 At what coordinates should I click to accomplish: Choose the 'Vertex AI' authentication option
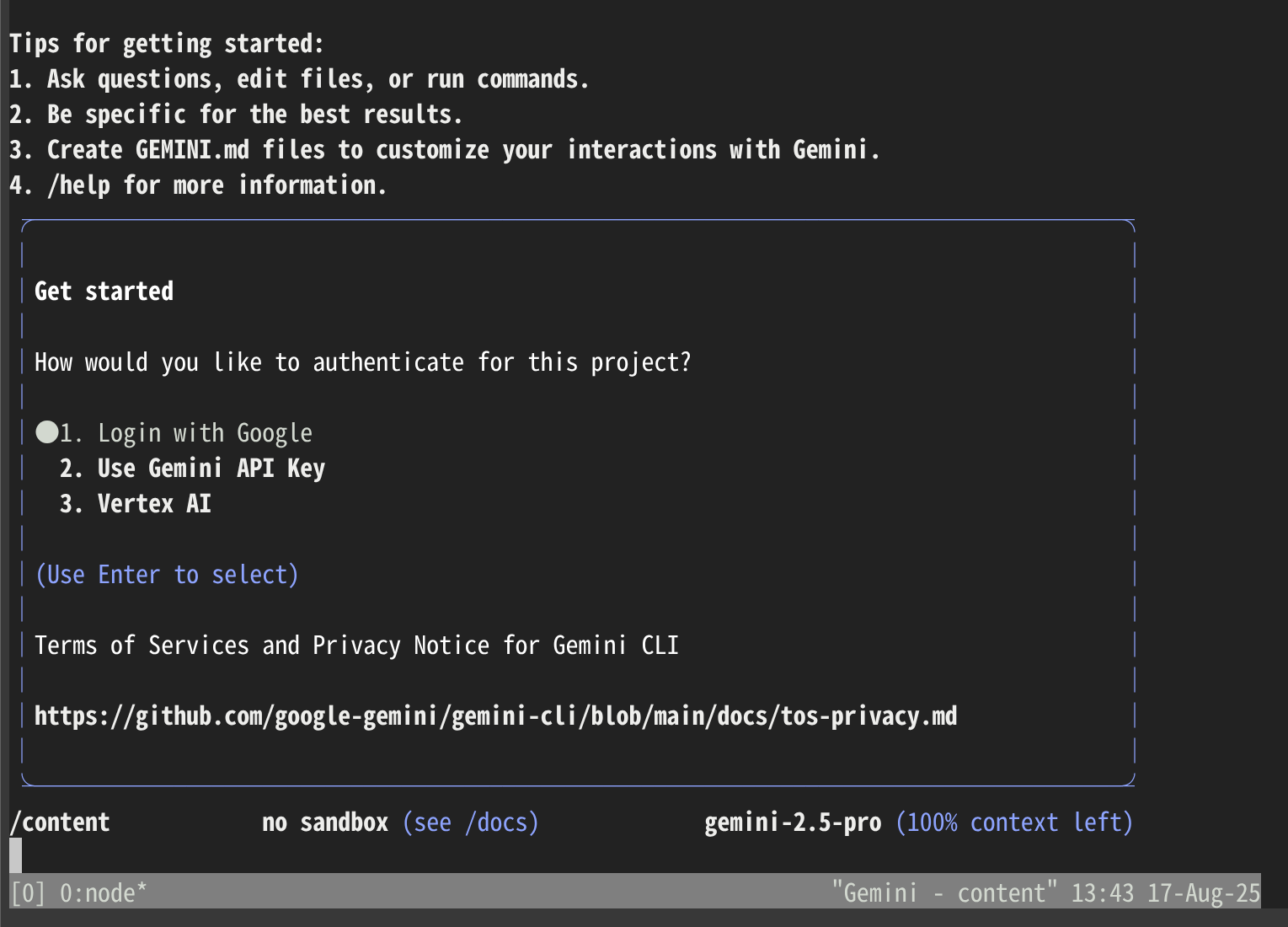tap(136, 504)
